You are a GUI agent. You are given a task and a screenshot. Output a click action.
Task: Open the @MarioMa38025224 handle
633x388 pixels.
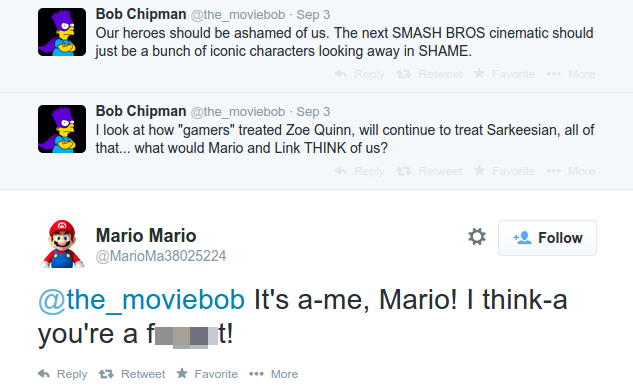[161, 256]
